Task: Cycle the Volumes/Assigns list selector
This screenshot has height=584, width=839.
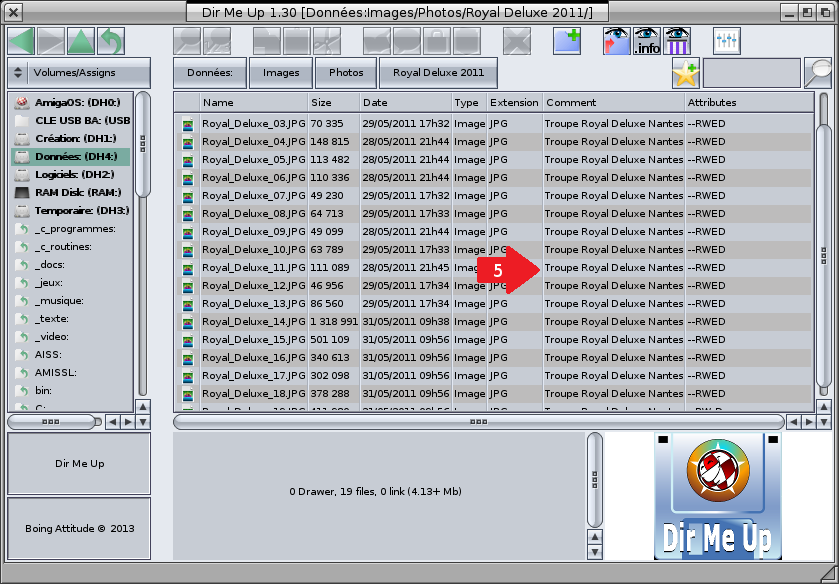Action: (x=79, y=73)
